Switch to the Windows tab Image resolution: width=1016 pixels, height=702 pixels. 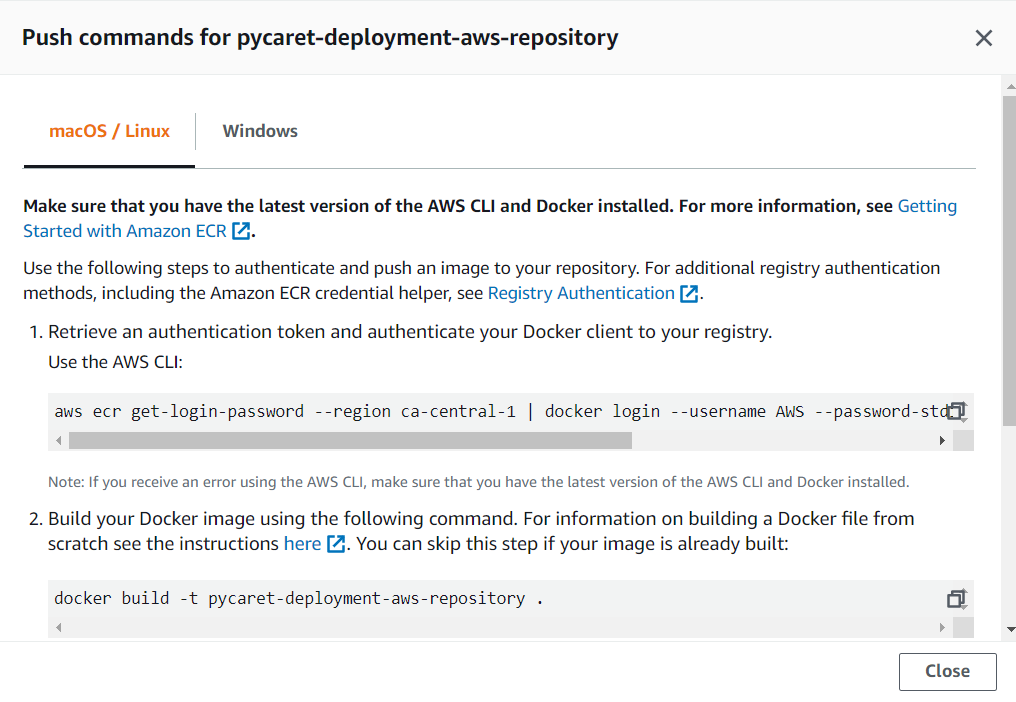point(260,131)
